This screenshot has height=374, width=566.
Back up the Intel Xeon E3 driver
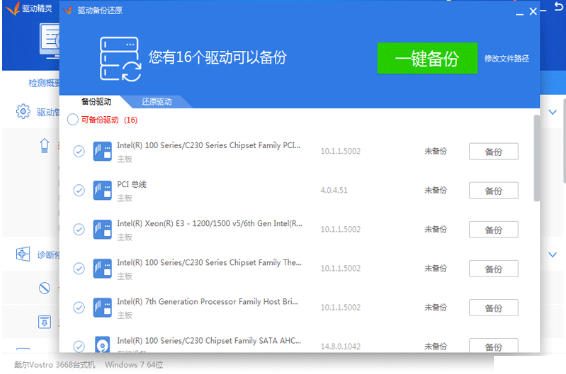tap(493, 230)
